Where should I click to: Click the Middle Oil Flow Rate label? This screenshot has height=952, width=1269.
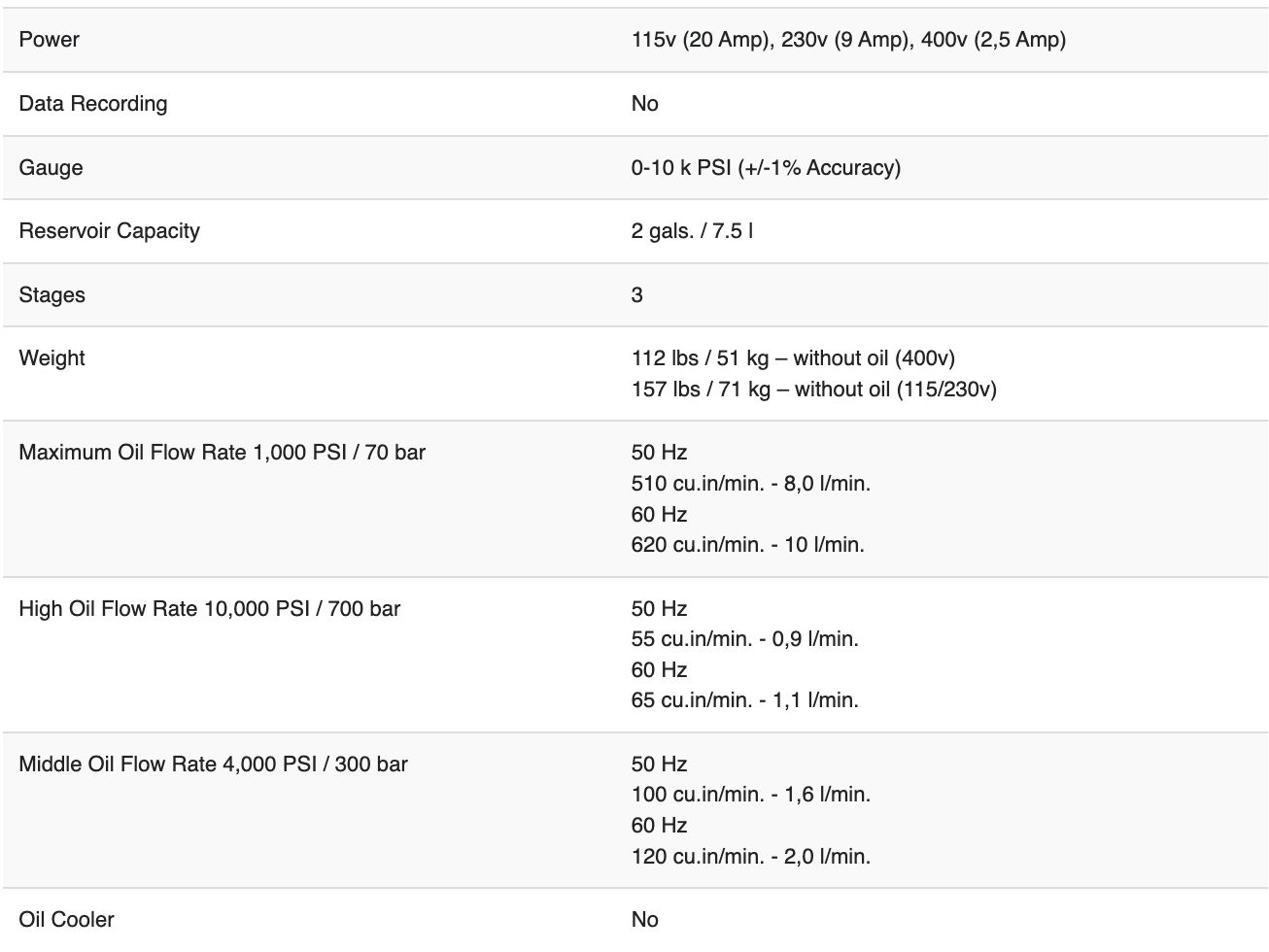point(213,765)
